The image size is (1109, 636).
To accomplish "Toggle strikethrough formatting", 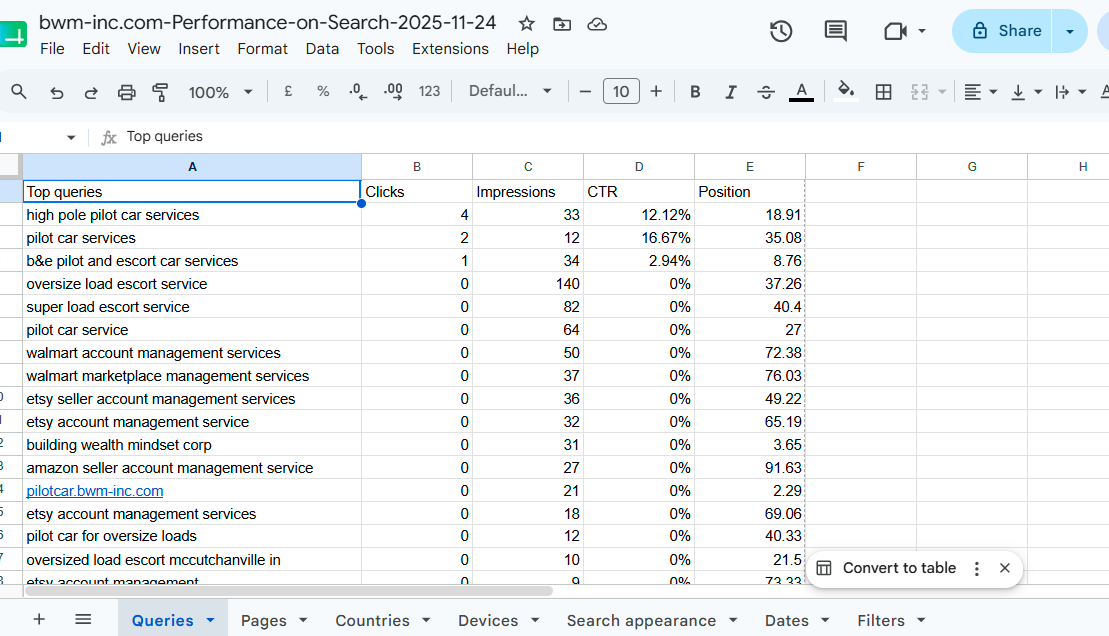I will click(x=765, y=92).
